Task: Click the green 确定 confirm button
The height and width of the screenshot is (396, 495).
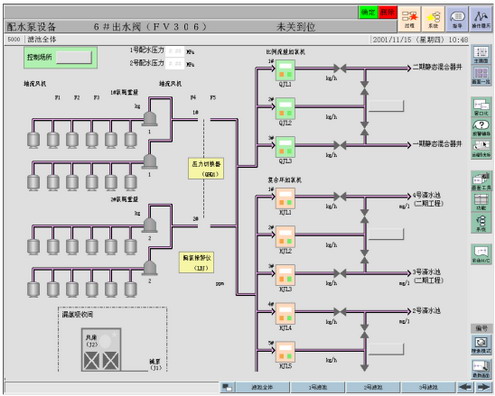Action: [x=368, y=13]
